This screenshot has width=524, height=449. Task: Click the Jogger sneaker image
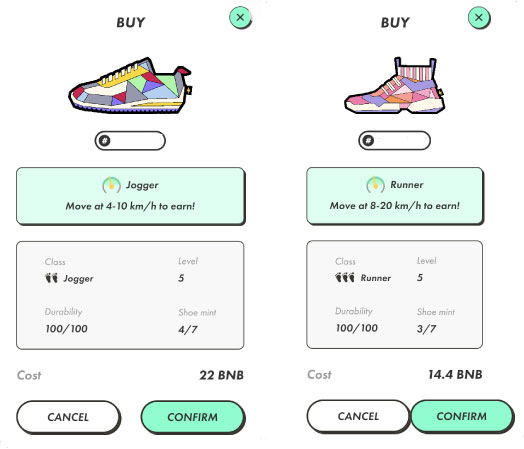[x=130, y=85]
